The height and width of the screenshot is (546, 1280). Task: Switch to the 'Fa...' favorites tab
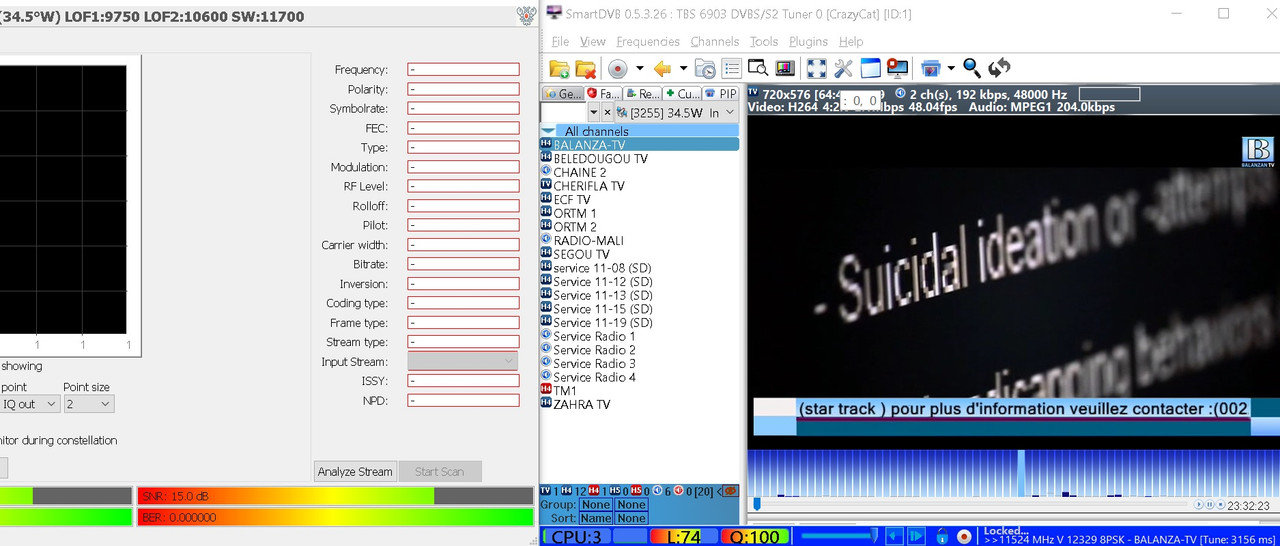click(604, 93)
